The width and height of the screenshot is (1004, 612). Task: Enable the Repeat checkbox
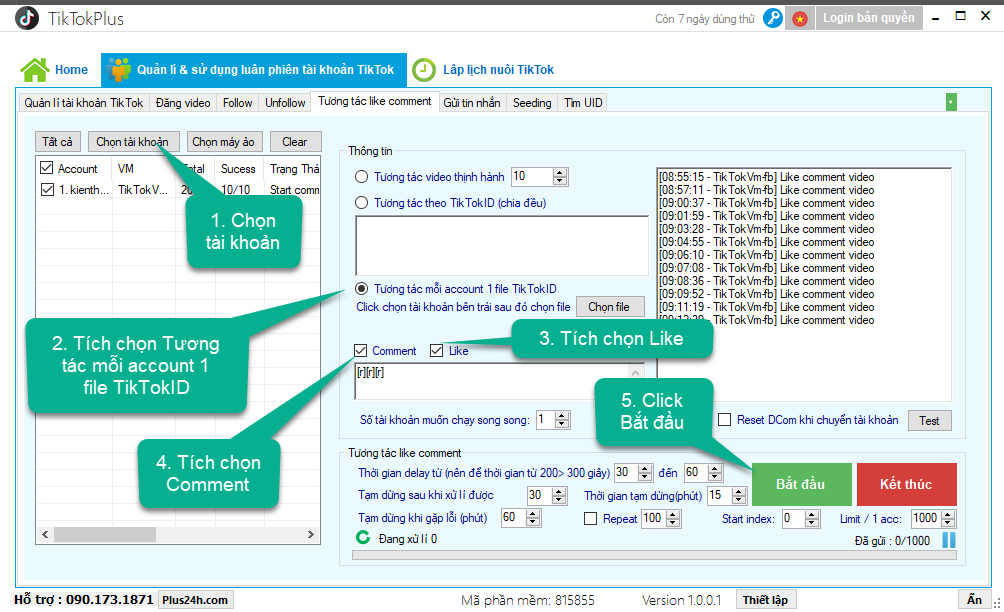[x=590, y=519]
